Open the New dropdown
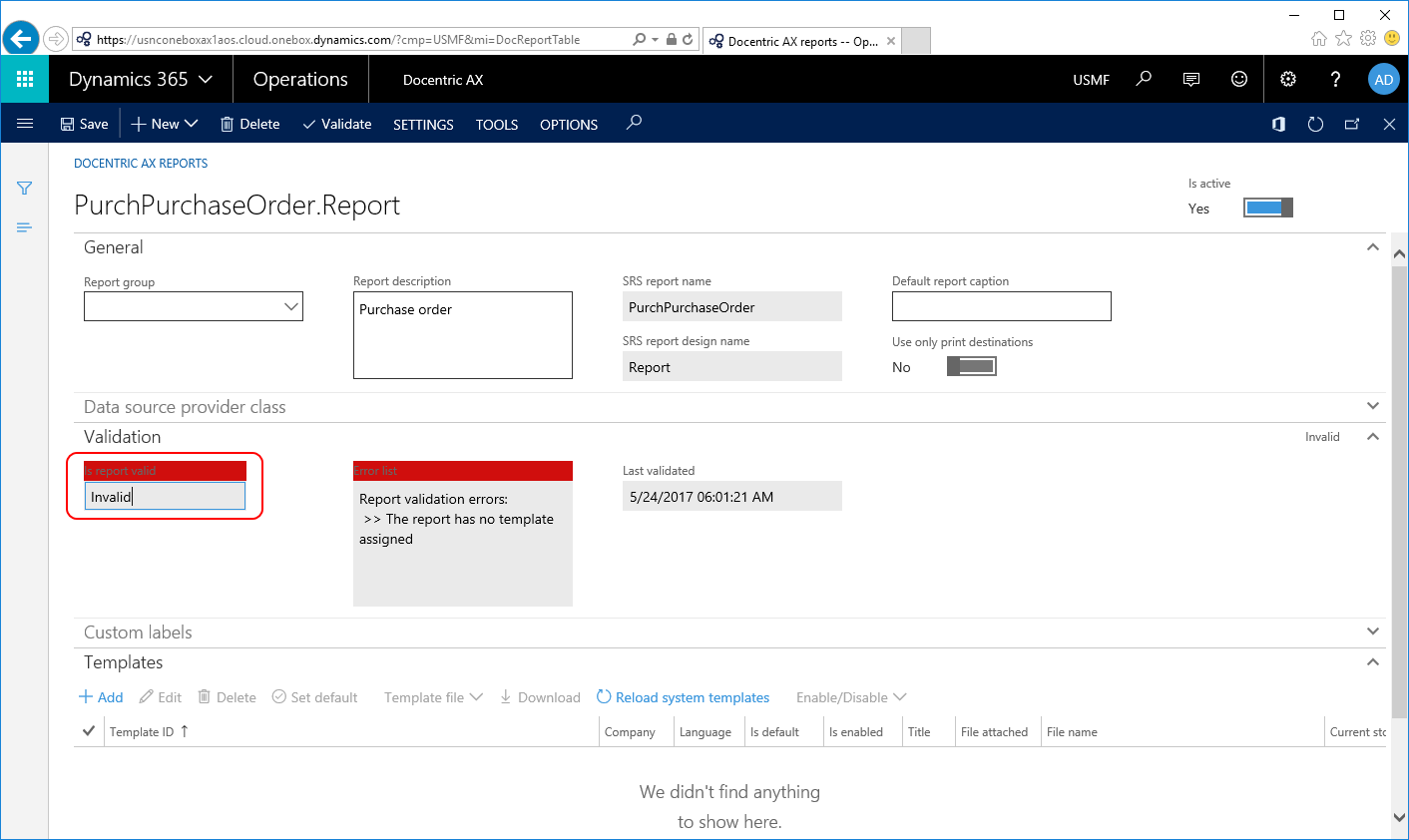 [x=165, y=124]
